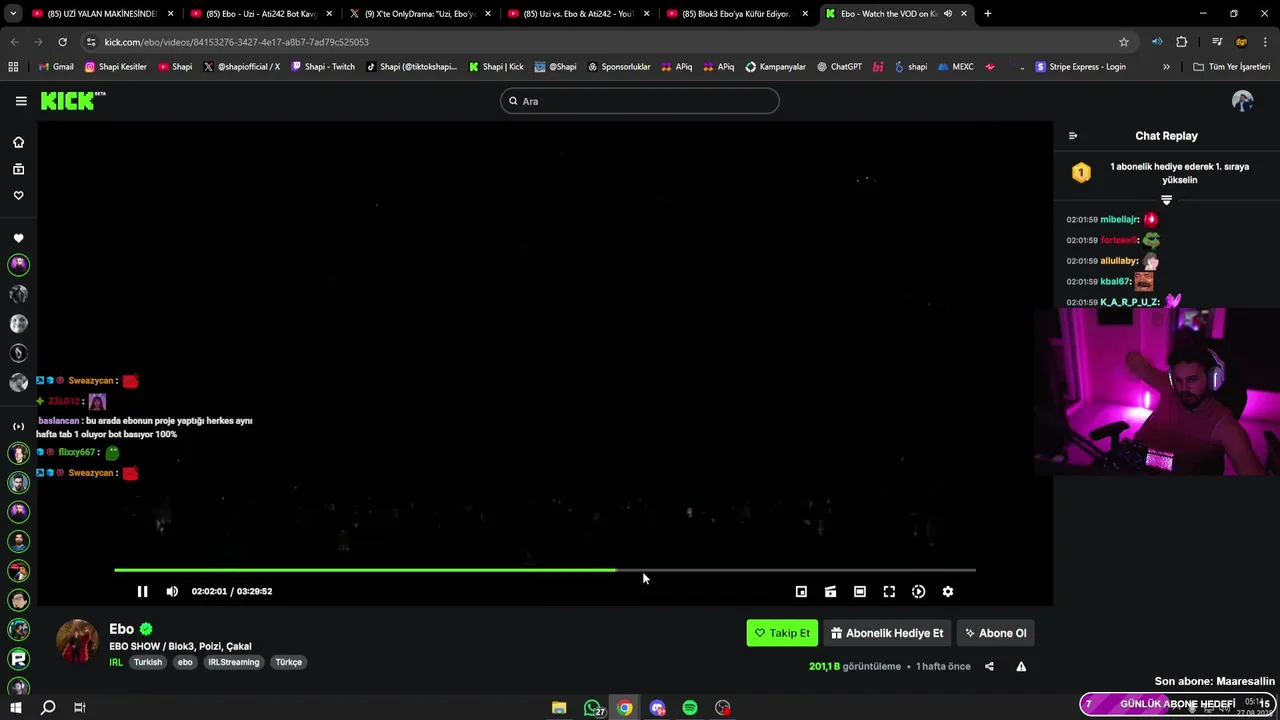Open File Explorer from the taskbar
This screenshot has width=1280, height=720.
pos(559,708)
